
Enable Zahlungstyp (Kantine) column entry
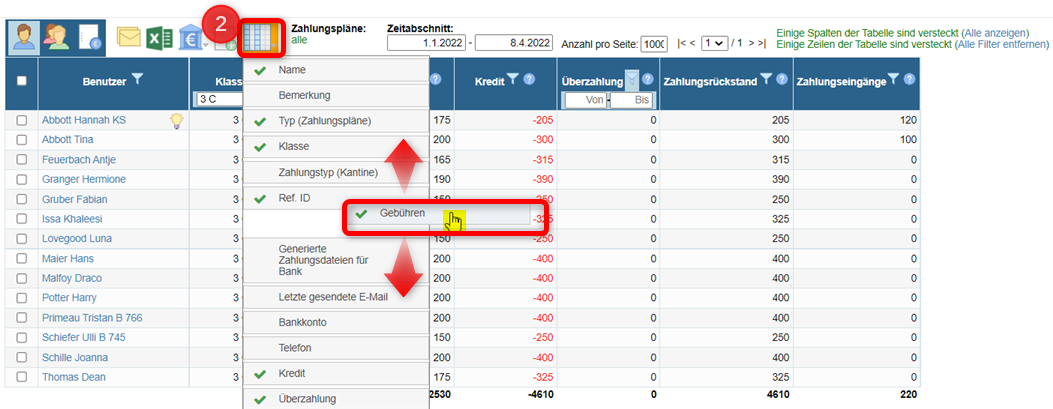(x=336, y=172)
